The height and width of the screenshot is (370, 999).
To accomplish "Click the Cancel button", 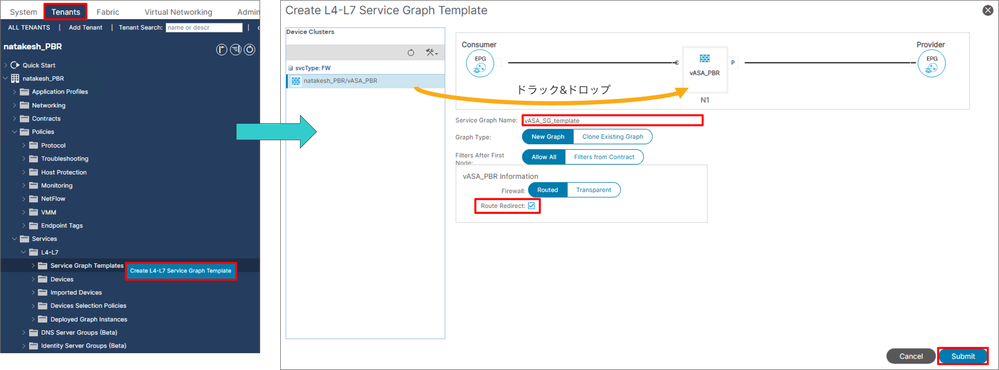I will coord(911,356).
